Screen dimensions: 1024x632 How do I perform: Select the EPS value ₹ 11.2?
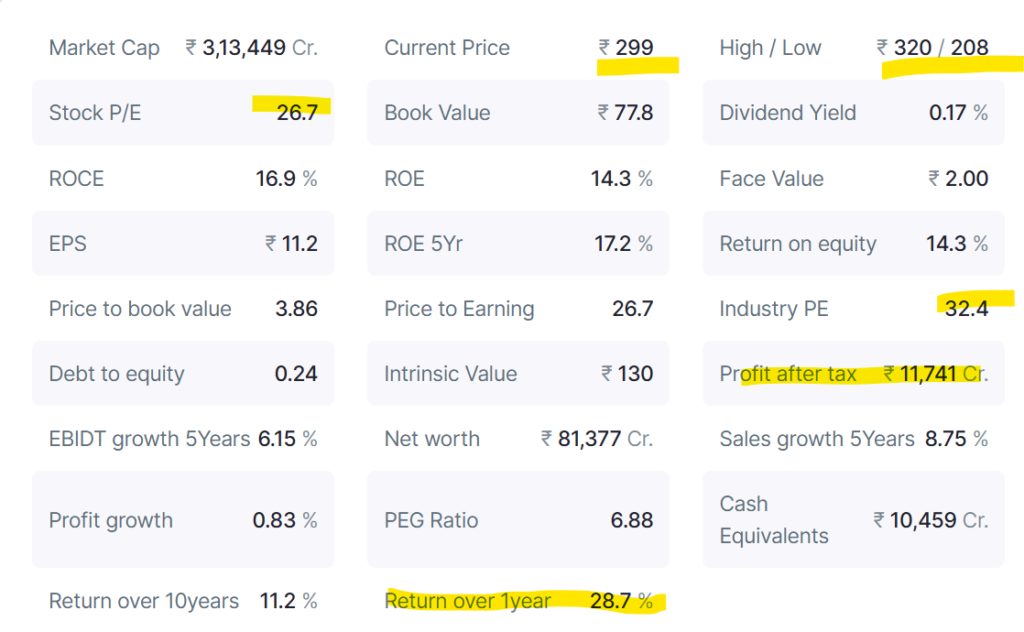coord(291,244)
